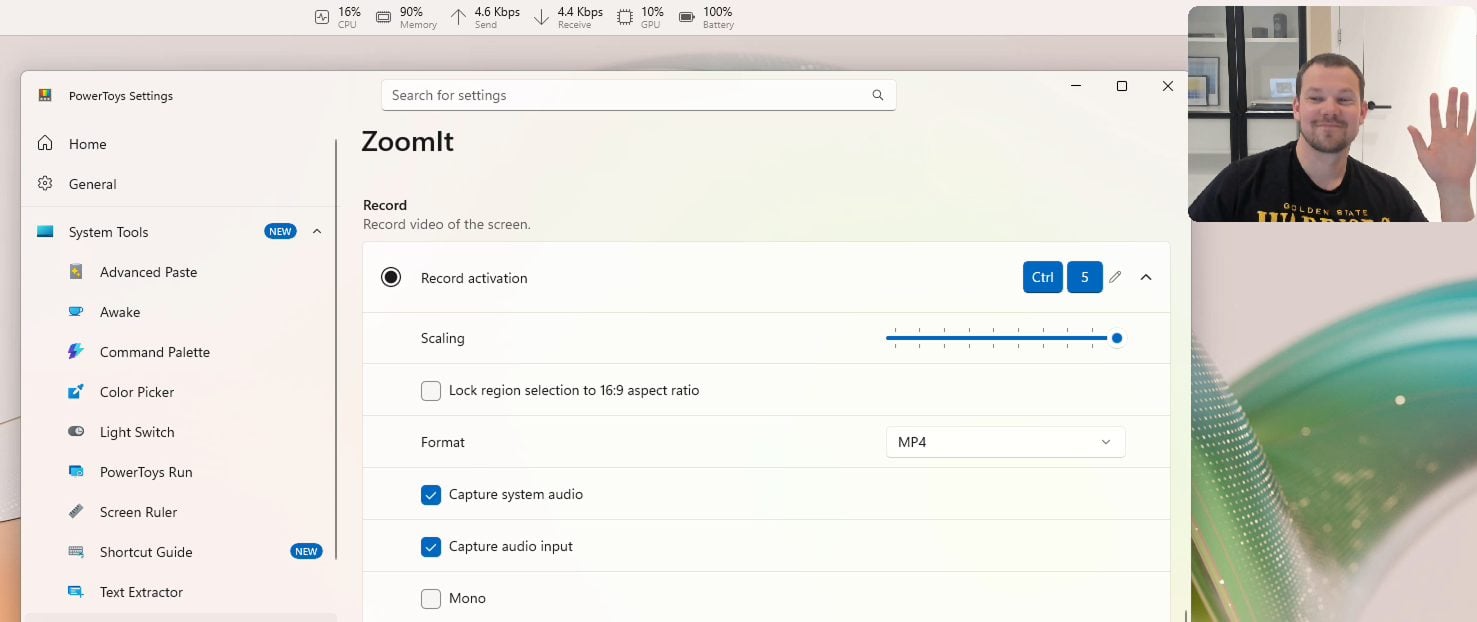
Task: Check the Mono checkbox
Action: coord(431,599)
